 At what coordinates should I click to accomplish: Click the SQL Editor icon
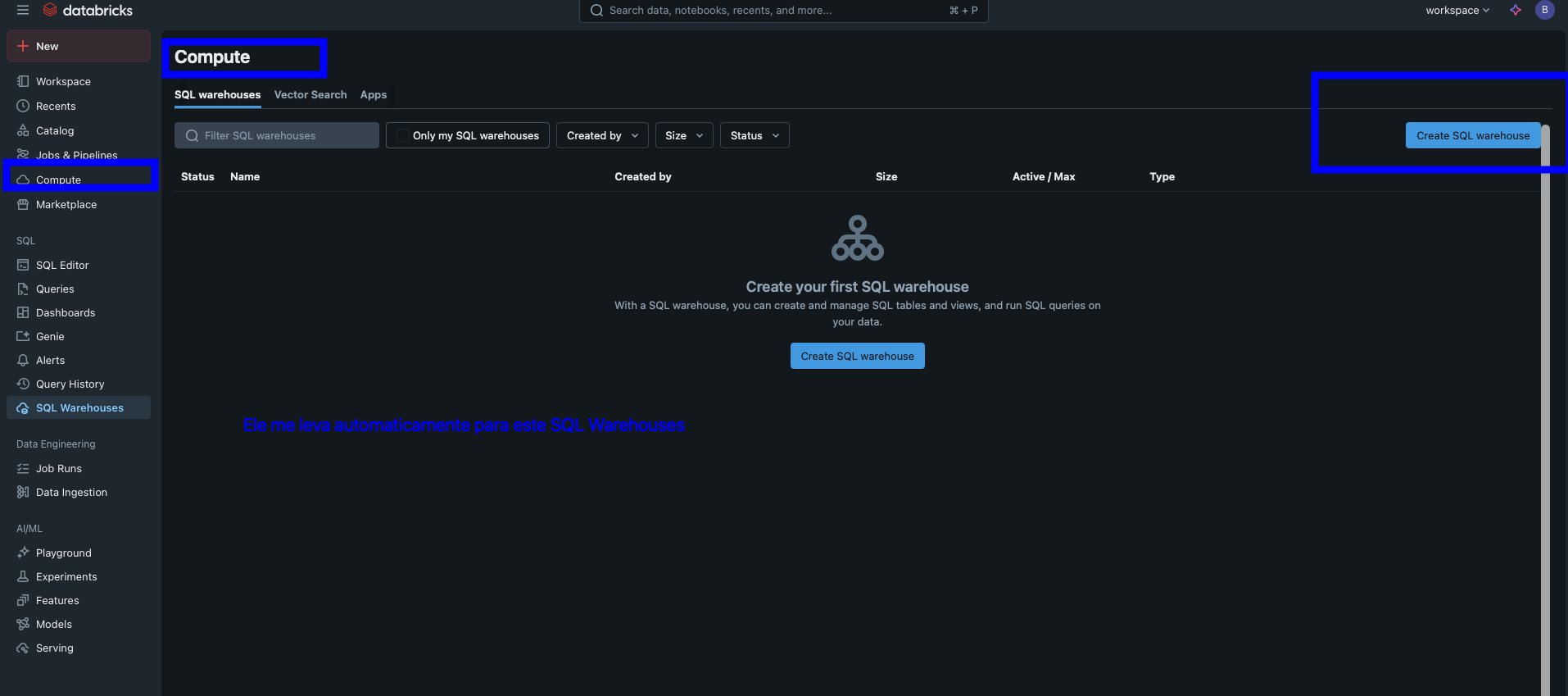tap(23, 265)
